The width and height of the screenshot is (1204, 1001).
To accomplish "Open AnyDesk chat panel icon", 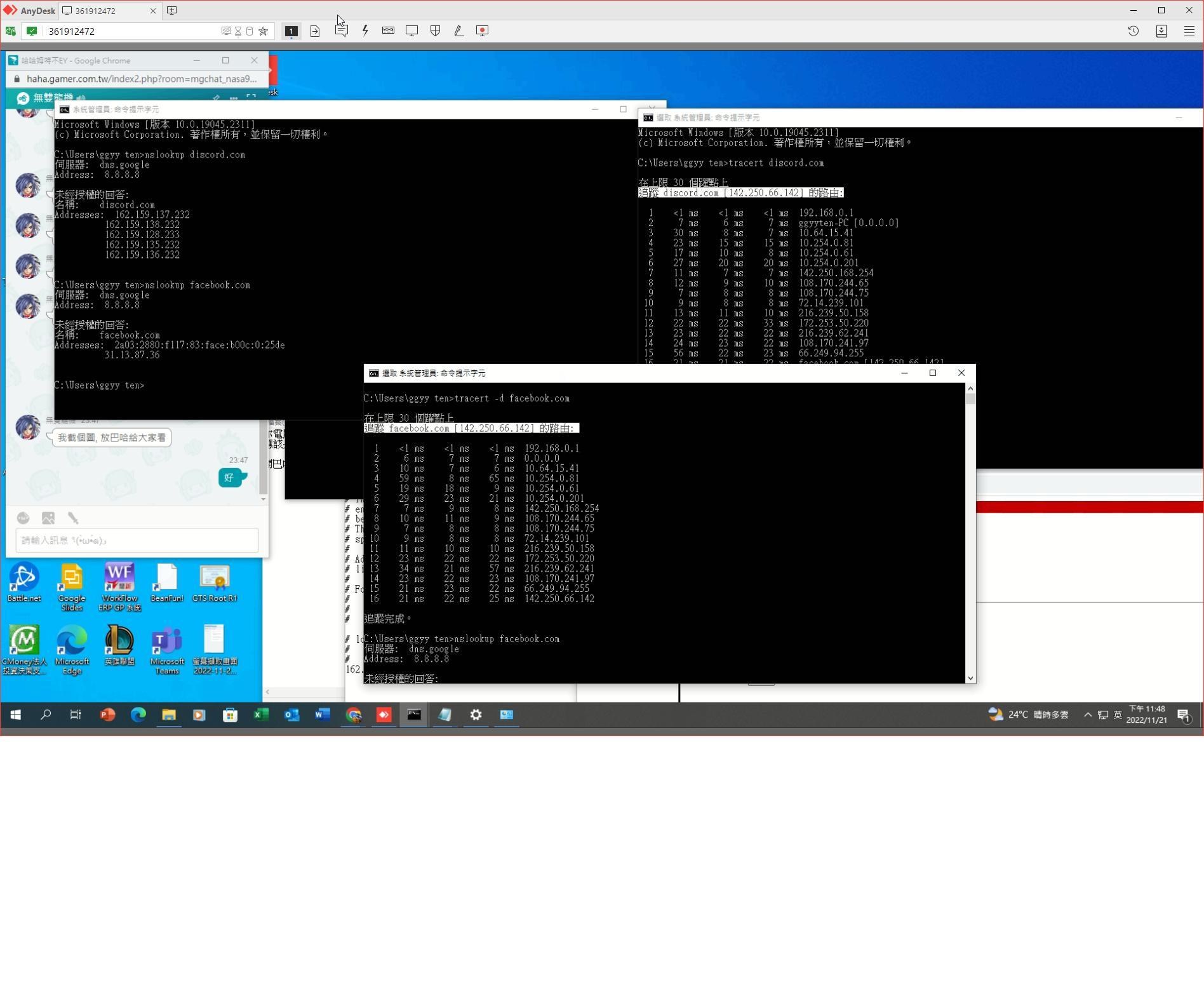I will tap(341, 30).
